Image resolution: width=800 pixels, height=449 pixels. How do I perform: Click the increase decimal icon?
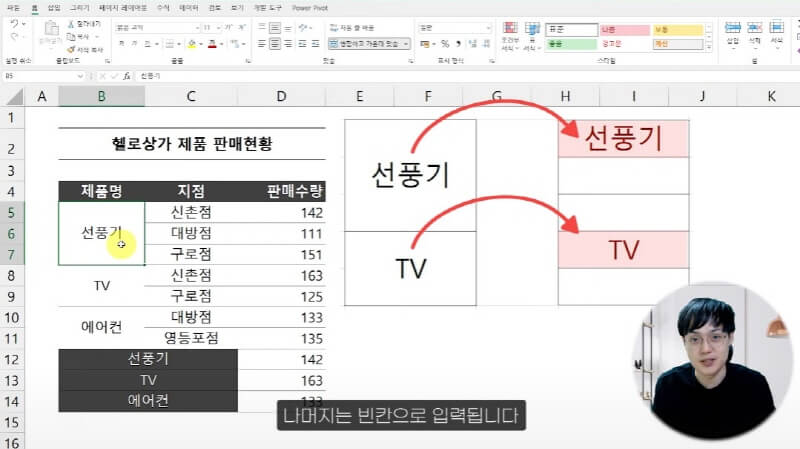[x=473, y=44]
